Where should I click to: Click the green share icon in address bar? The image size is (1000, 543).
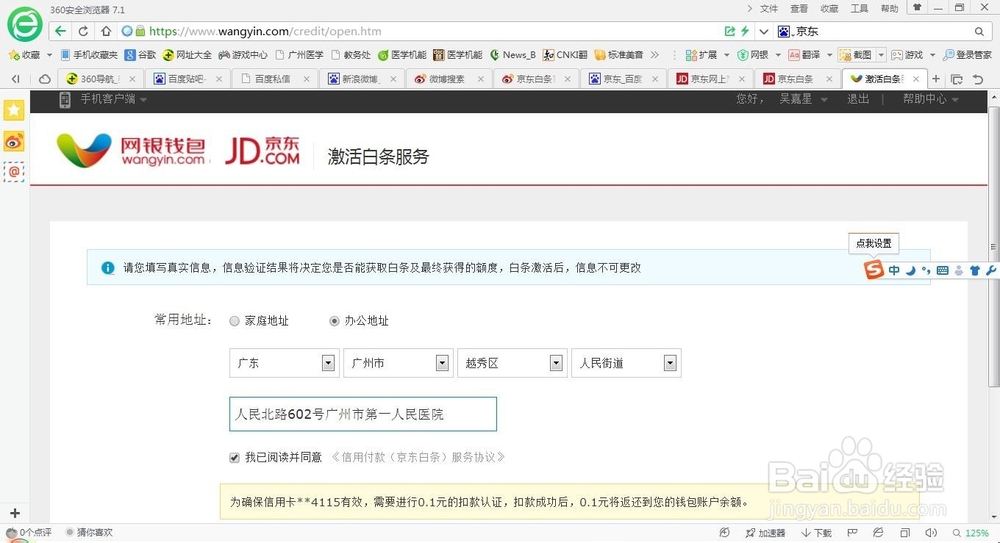coord(730,31)
